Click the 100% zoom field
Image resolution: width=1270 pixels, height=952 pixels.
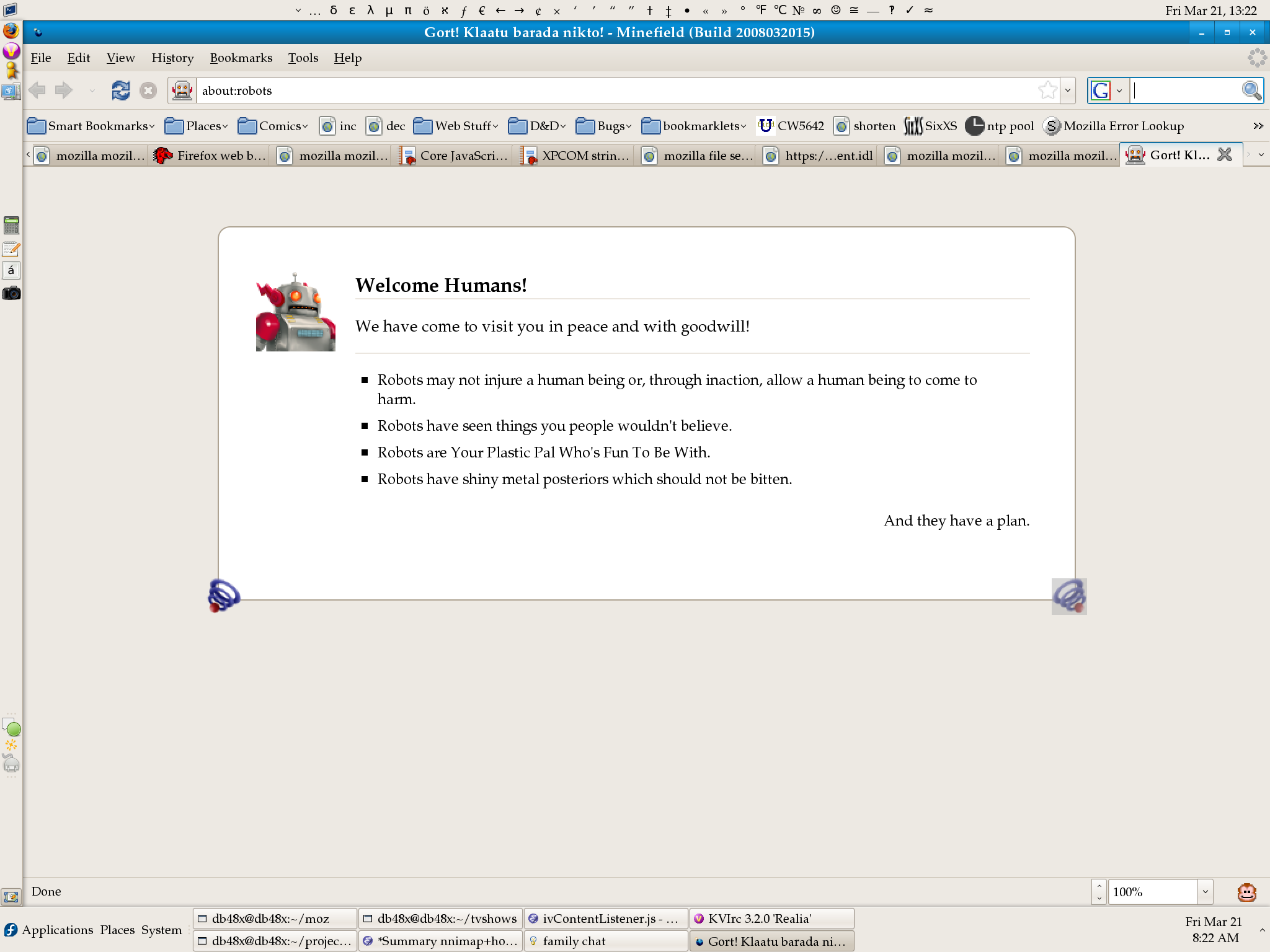1152,892
